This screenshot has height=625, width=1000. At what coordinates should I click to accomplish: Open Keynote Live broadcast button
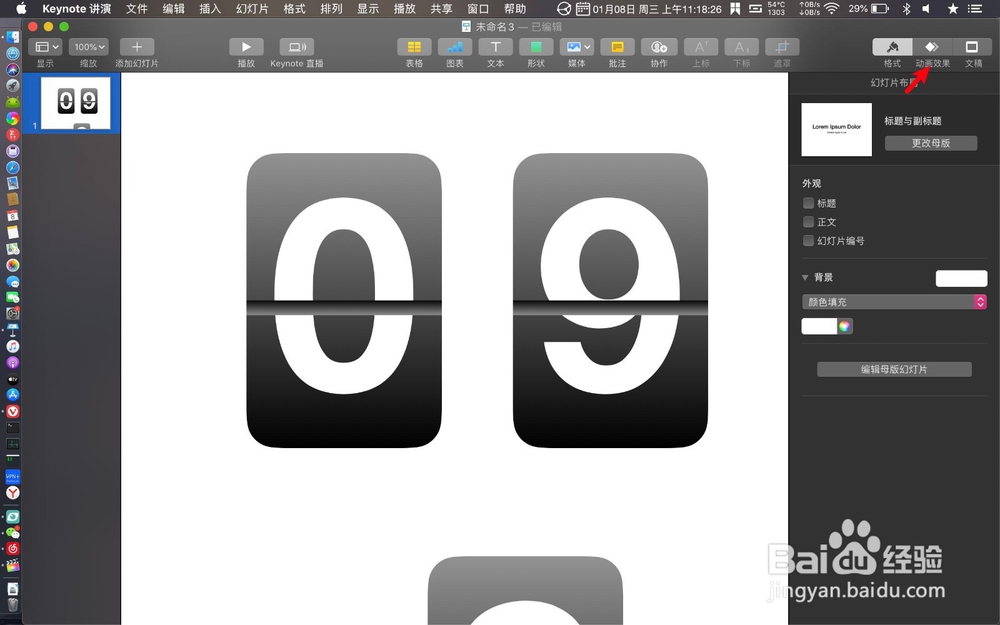[297, 47]
